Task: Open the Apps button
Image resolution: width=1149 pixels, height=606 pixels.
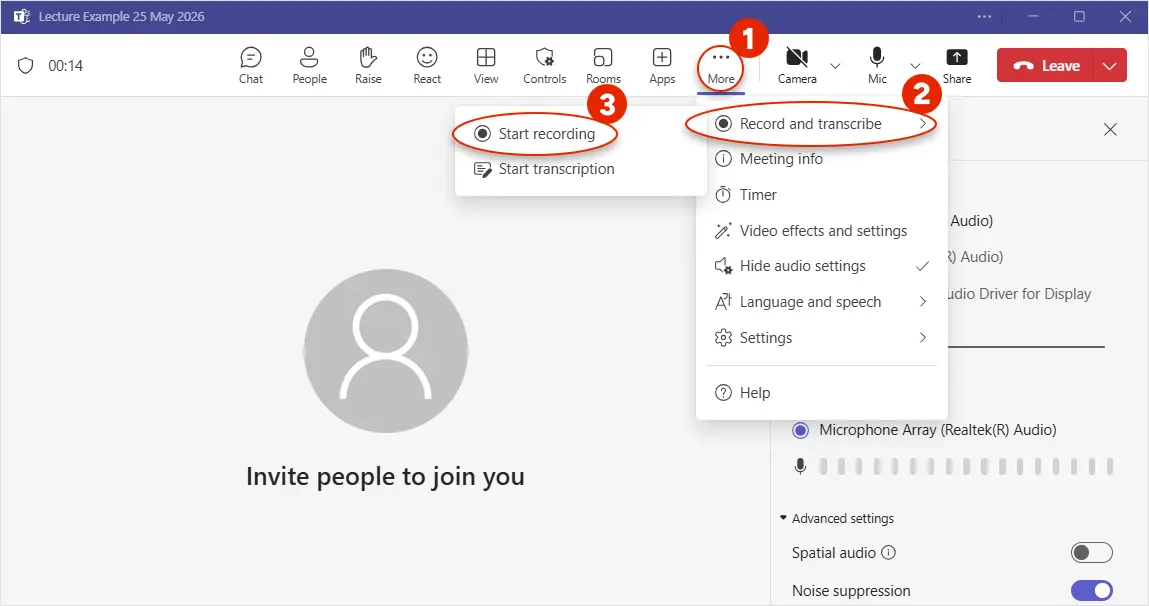Action: click(x=662, y=65)
